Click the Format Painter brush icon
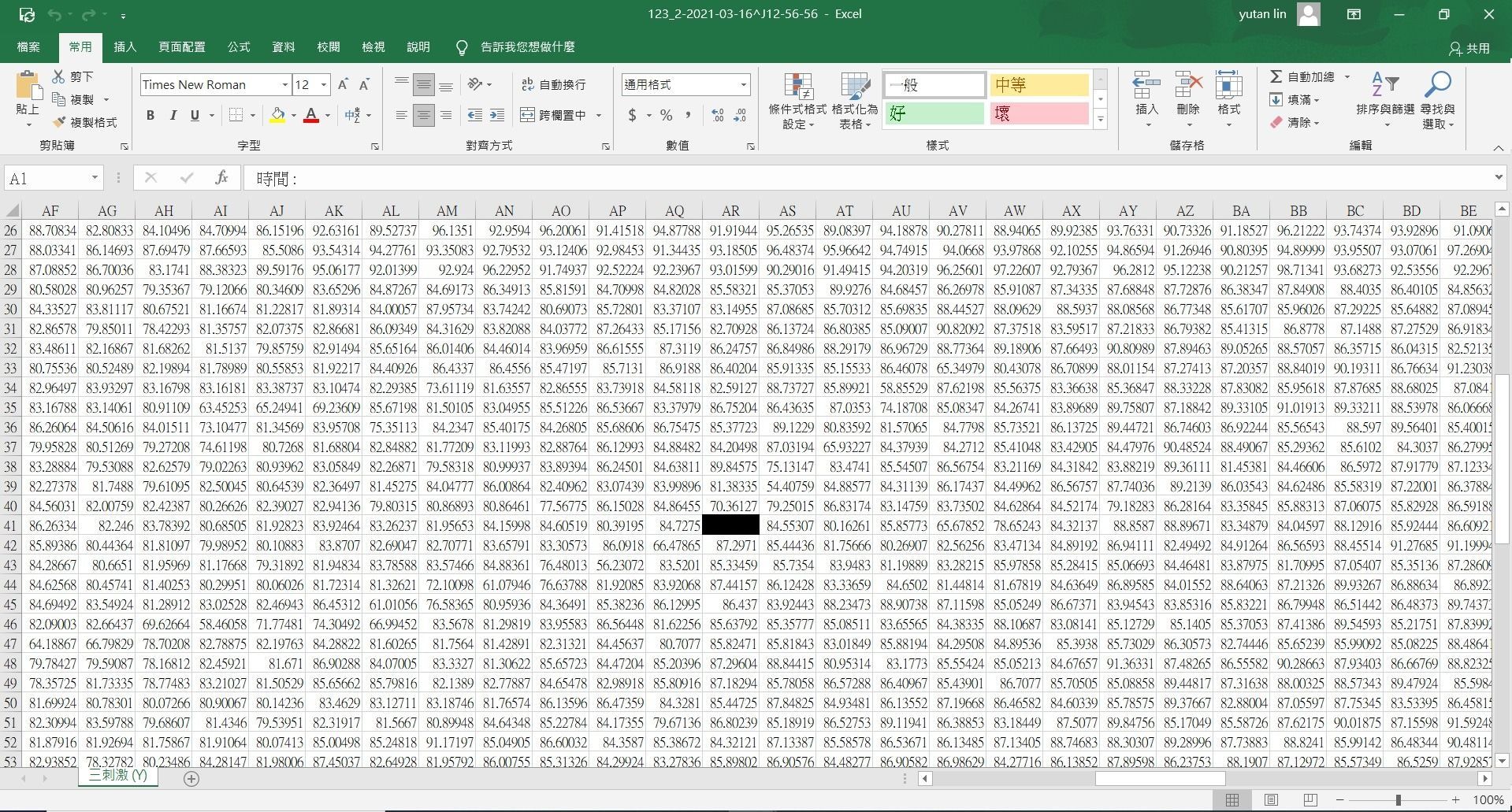Screen dimensions: 1512x812 coord(58,122)
